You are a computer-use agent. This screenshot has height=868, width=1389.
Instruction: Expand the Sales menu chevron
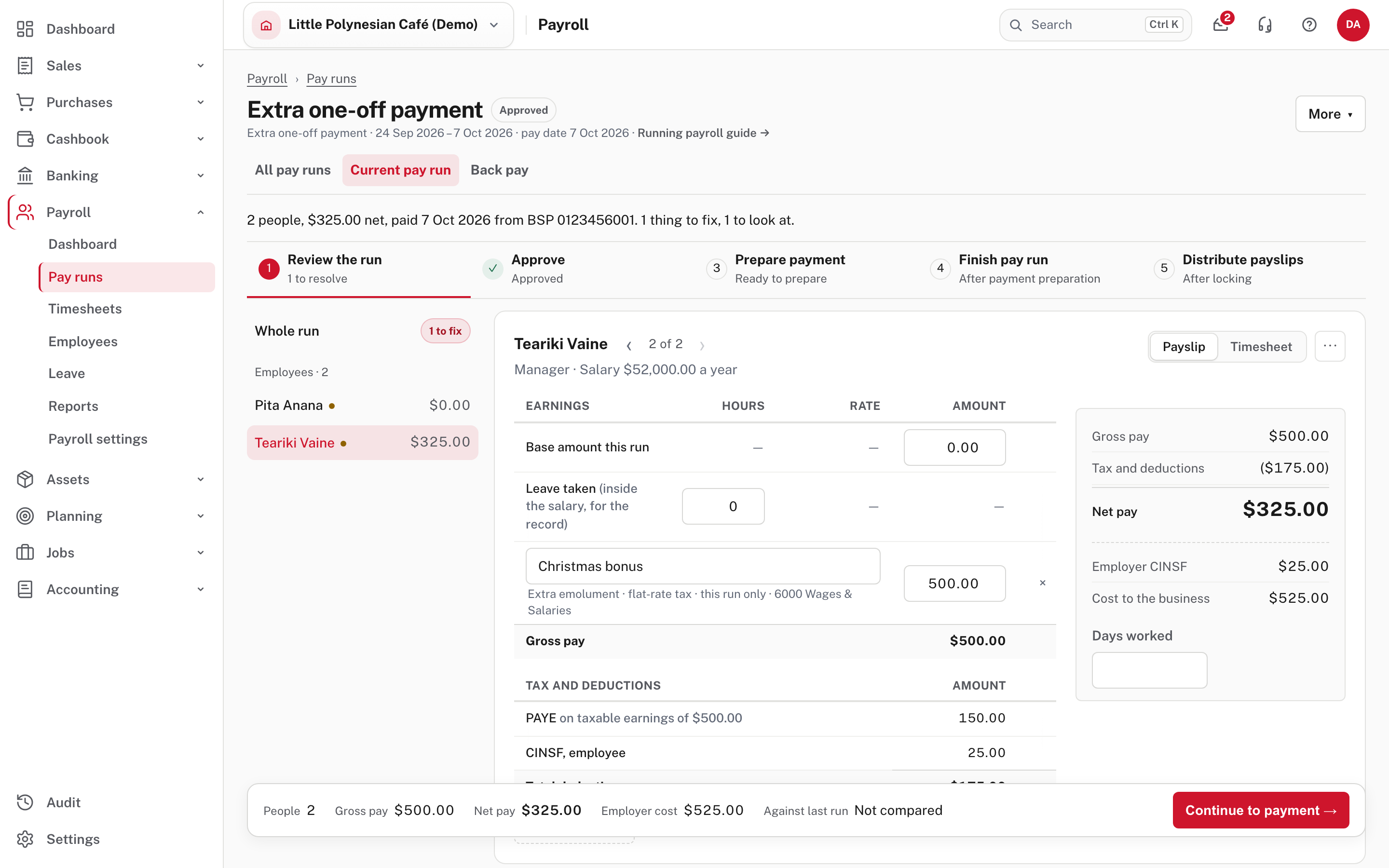(x=200, y=66)
